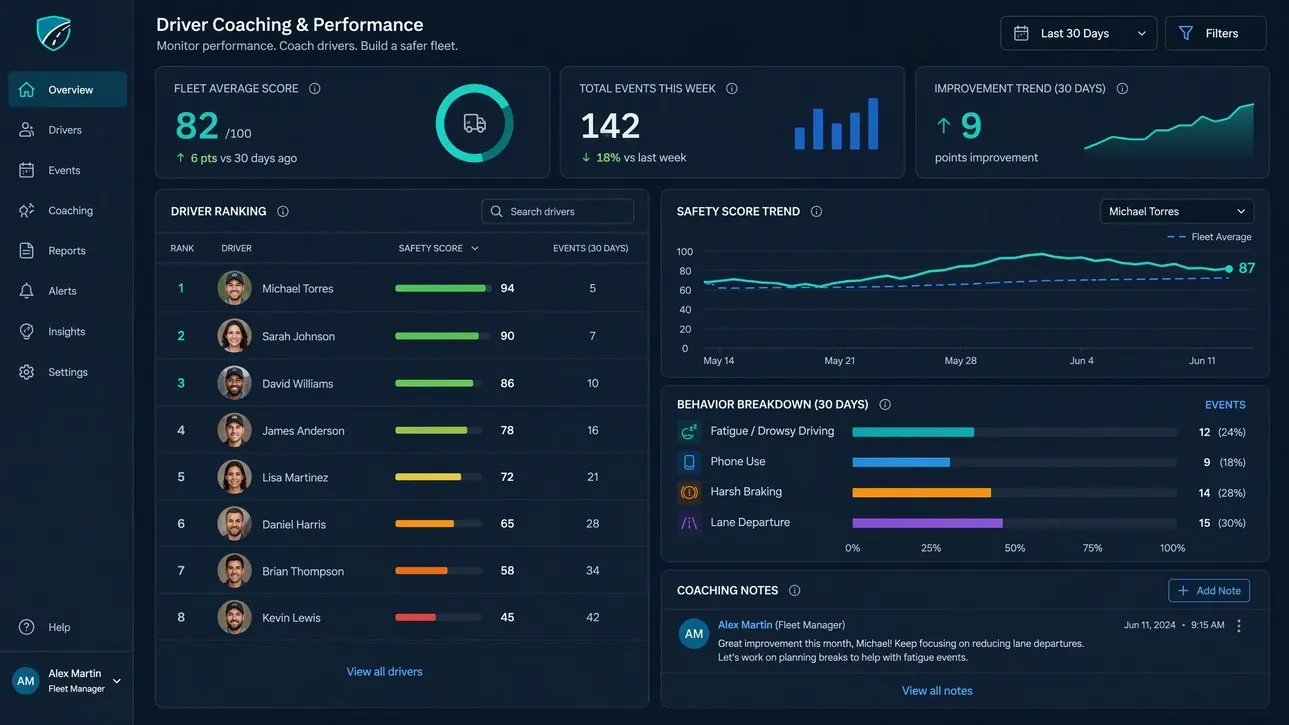This screenshot has width=1289, height=725.
Task: Click the Harsh Braking 14 (28%) value
Action: point(1222,493)
